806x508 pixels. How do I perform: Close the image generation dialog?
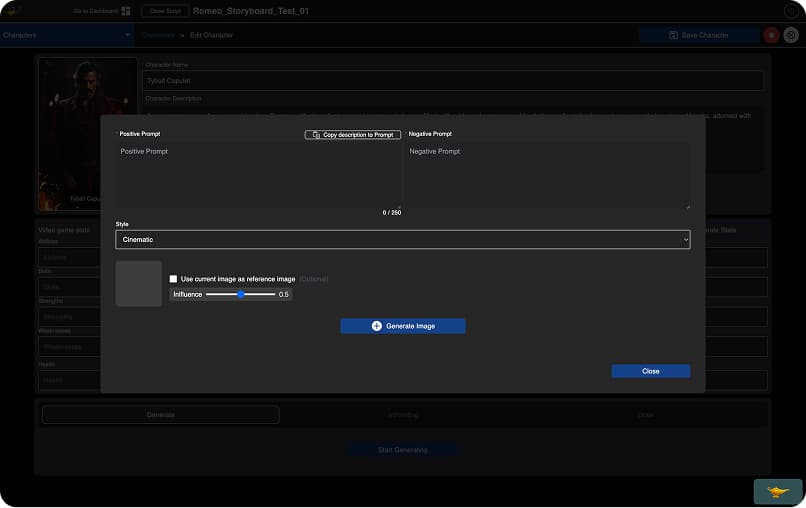point(651,371)
